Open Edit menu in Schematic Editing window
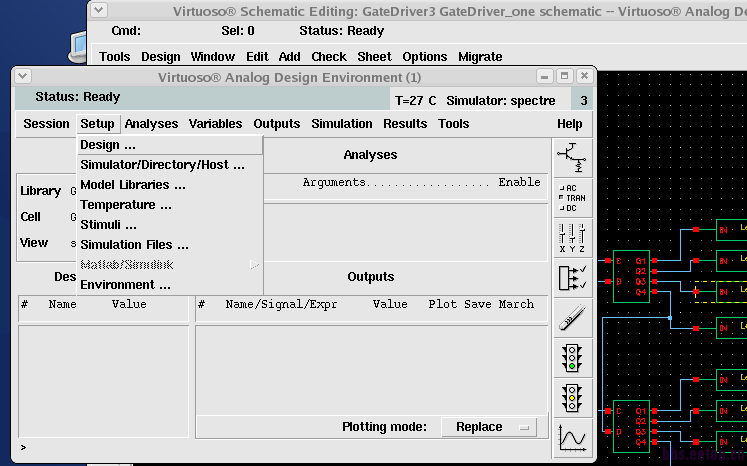Screen dimensions: 747x466 click(x=257, y=57)
